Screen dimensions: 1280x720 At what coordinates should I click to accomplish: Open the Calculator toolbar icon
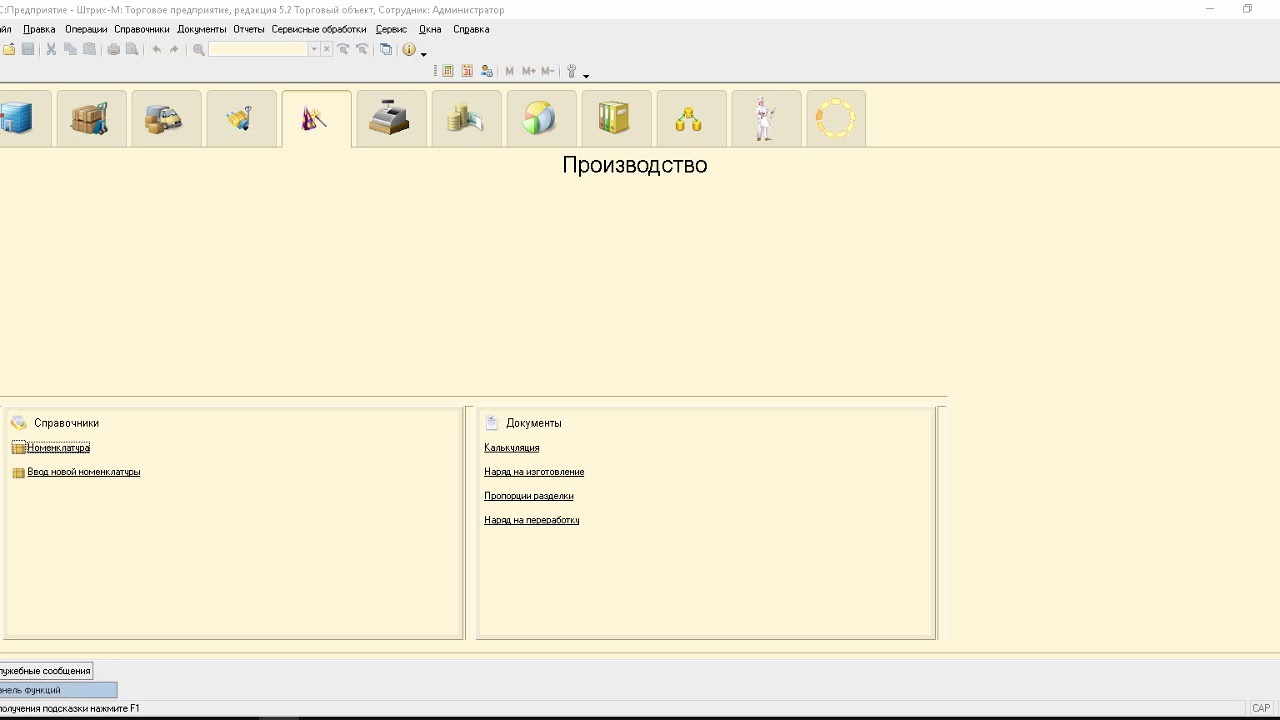pyautogui.click(x=448, y=71)
